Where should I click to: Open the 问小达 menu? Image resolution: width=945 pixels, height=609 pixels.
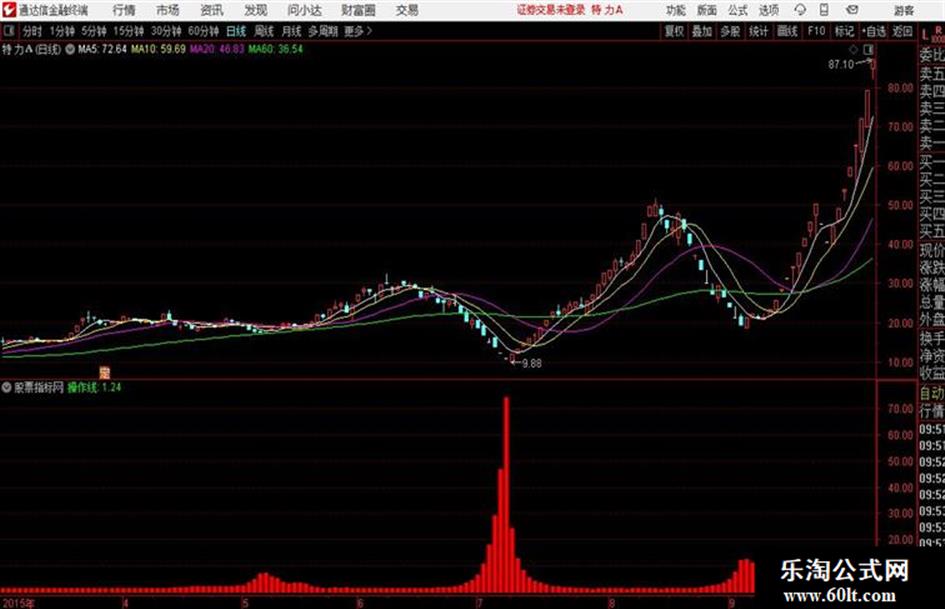(304, 10)
